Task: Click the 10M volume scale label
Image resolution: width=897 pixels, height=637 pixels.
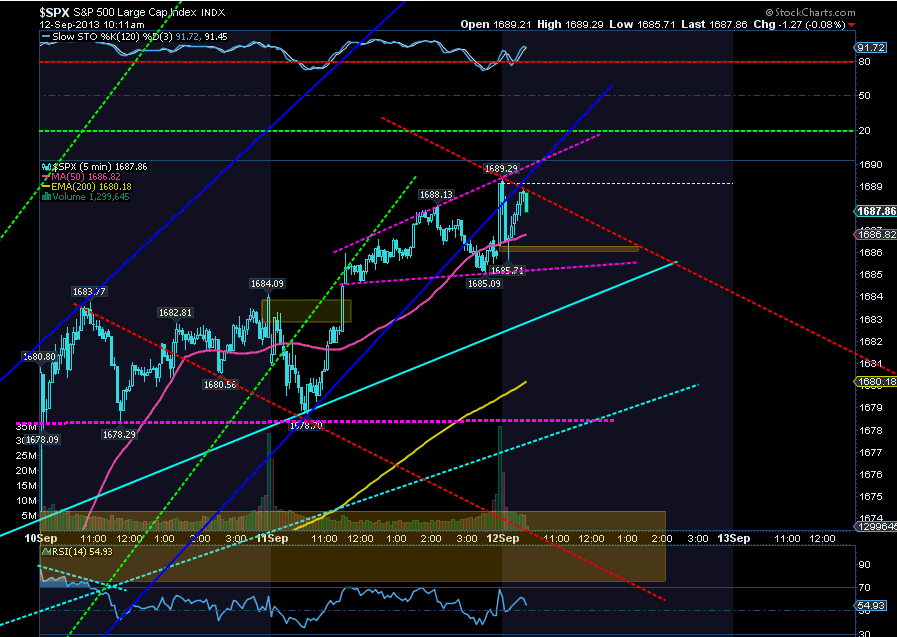Action: [x=26, y=500]
